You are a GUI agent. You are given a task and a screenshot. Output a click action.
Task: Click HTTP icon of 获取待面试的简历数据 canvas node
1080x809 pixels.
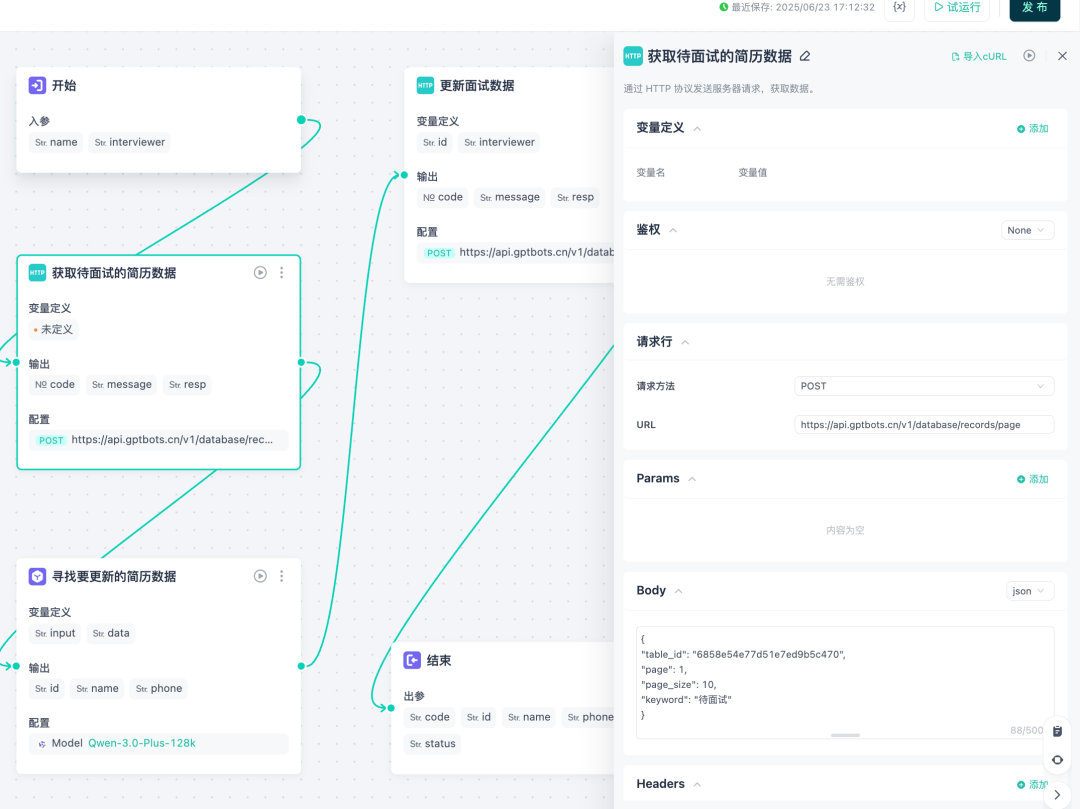click(37, 273)
